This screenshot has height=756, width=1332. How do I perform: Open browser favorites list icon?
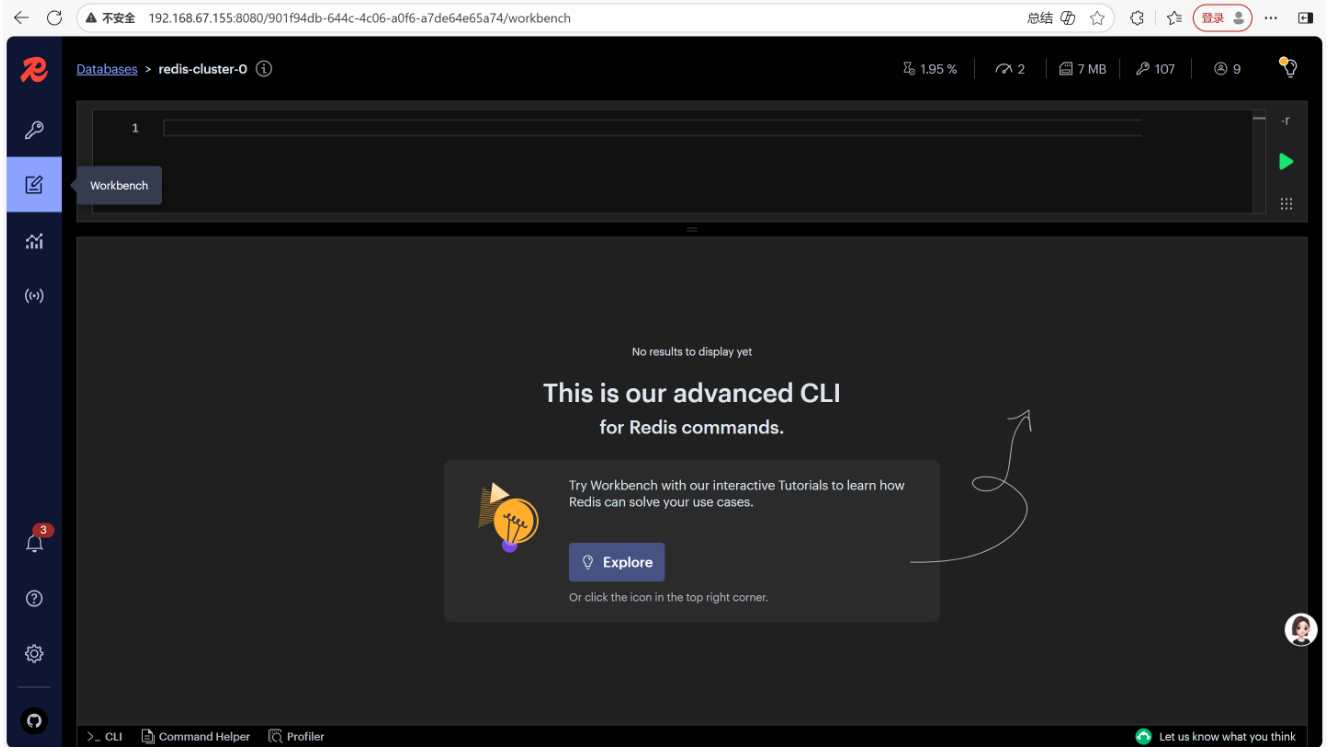1174,18
